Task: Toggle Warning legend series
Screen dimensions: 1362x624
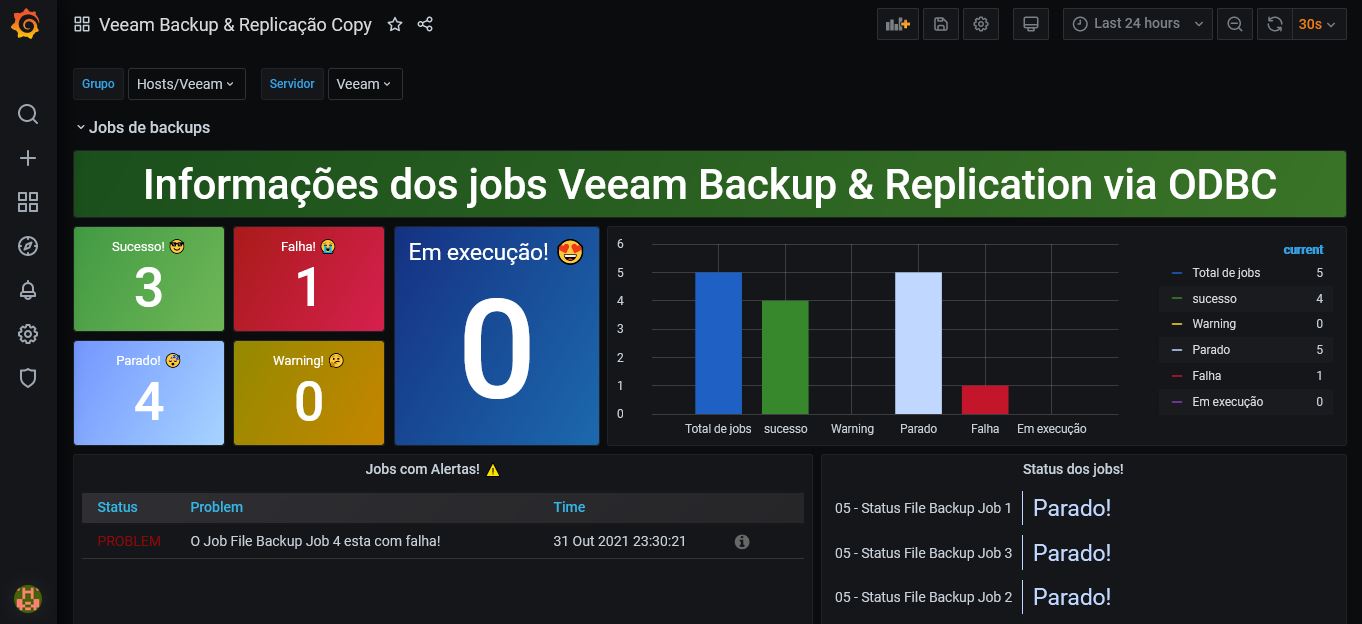Action: click(1214, 324)
